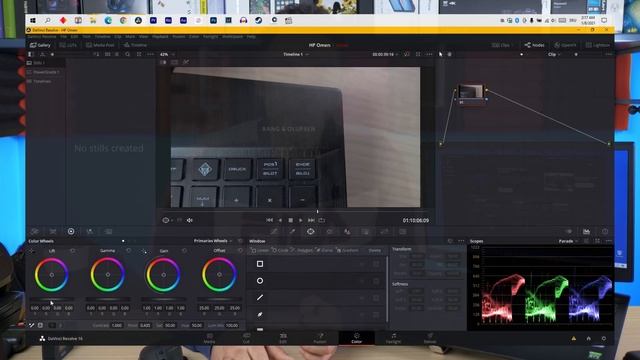Mute the viewer audio speaker icon
This screenshot has width=640, height=360.
coord(190,220)
